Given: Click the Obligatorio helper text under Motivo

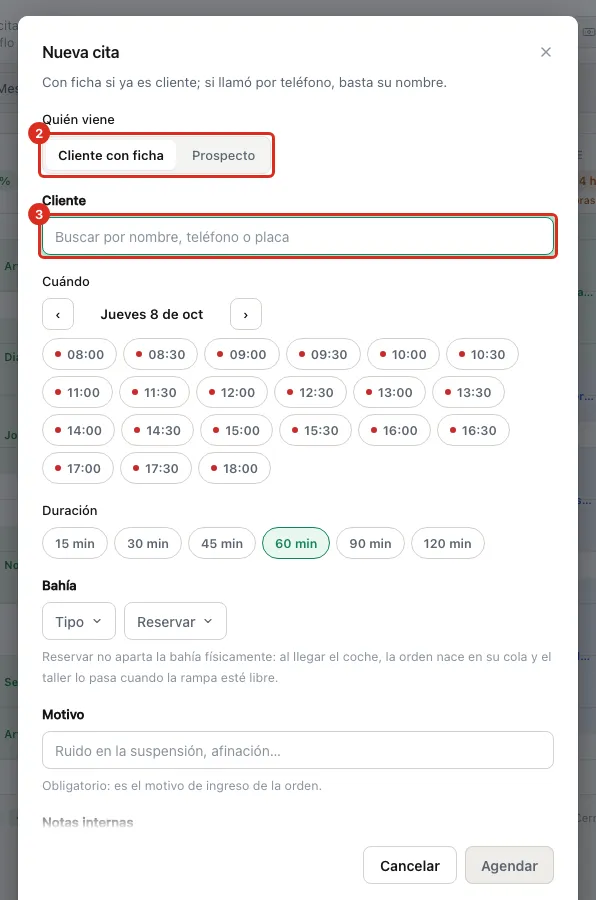Looking at the screenshot, I should coord(181,786).
